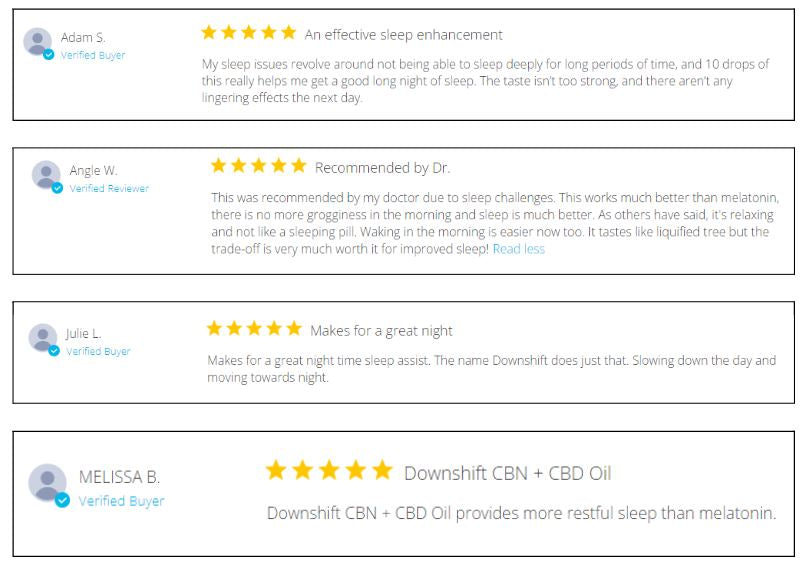Click the star rating in Julie L. review
The height and width of the screenshot is (569, 807).
pyautogui.click(x=254, y=328)
